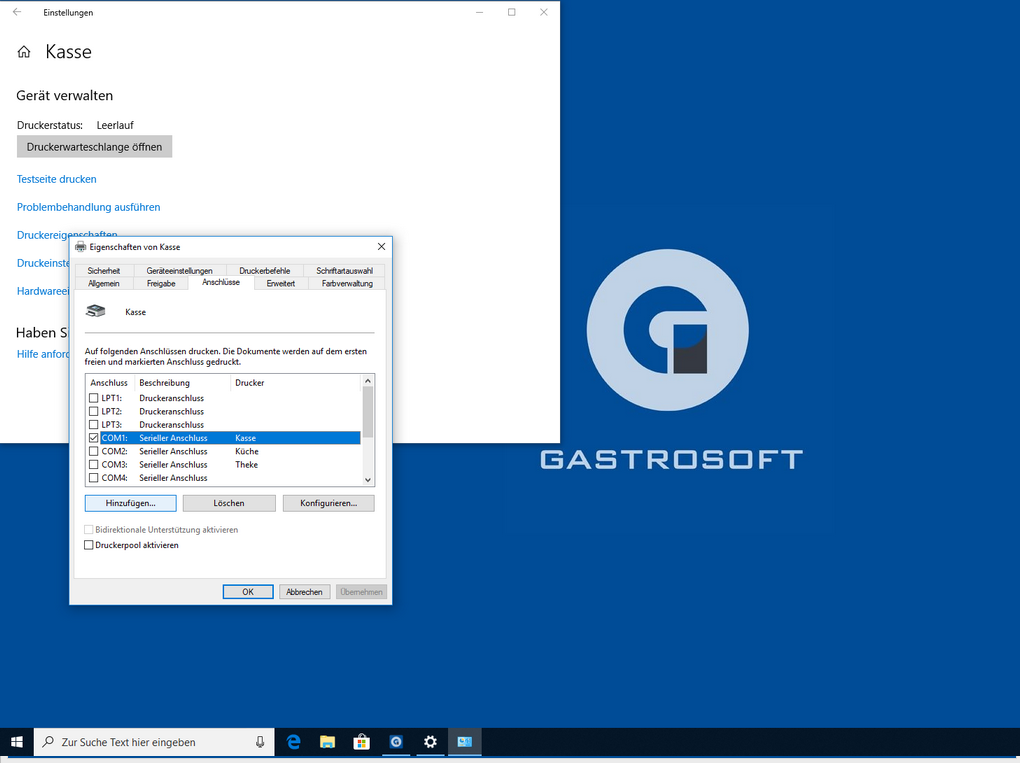The height and width of the screenshot is (763, 1020).
Task: Click Druckerwarteschlange öffnen button
Action: click(94, 147)
